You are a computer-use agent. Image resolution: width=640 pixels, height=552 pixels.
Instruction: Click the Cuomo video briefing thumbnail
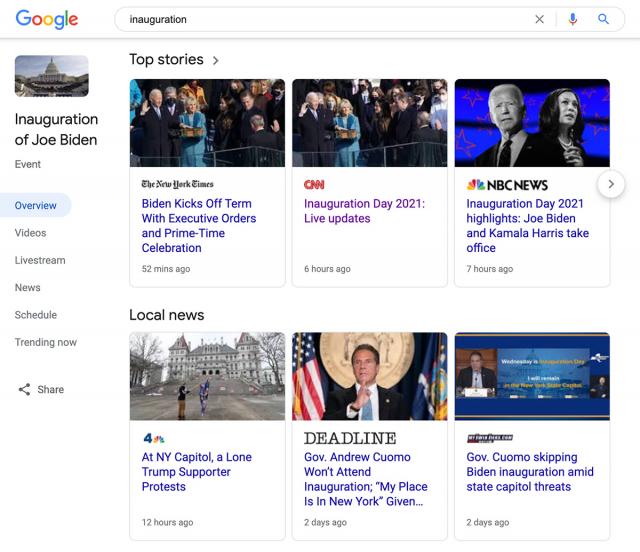(x=532, y=376)
